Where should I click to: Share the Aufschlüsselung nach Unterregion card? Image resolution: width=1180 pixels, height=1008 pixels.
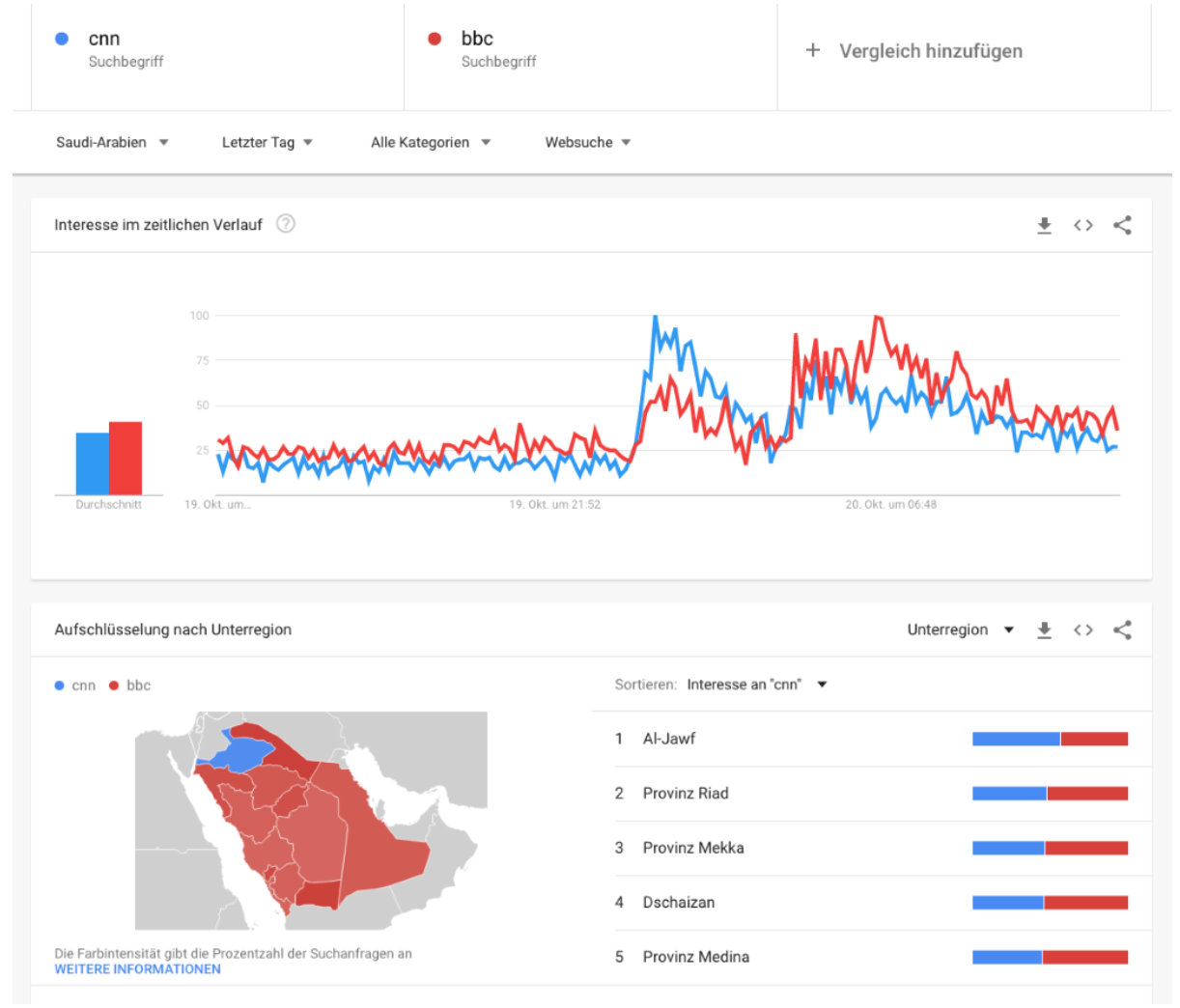point(1122,630)
